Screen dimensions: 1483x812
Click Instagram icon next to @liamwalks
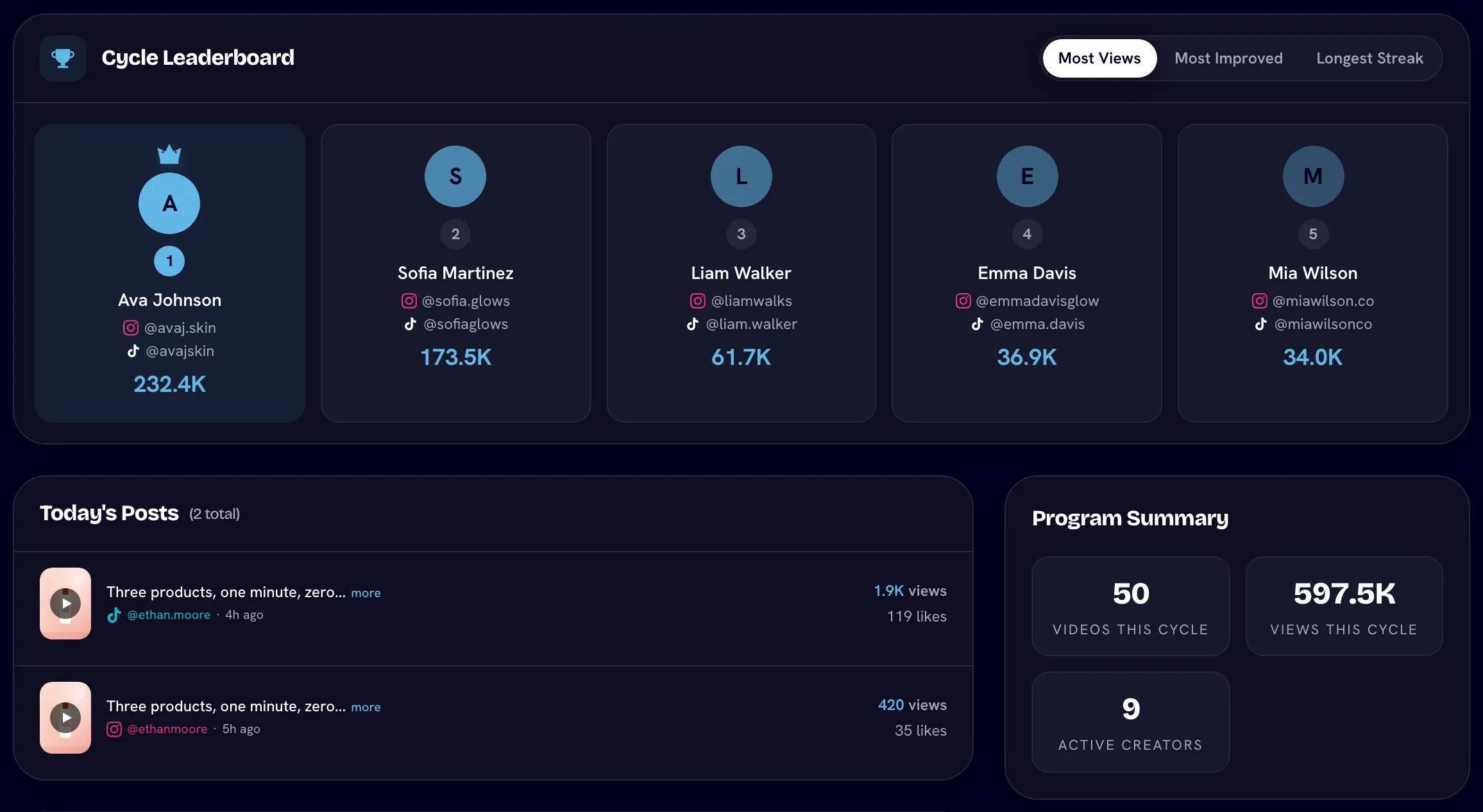pyautogui.click(x=698, y=301)
